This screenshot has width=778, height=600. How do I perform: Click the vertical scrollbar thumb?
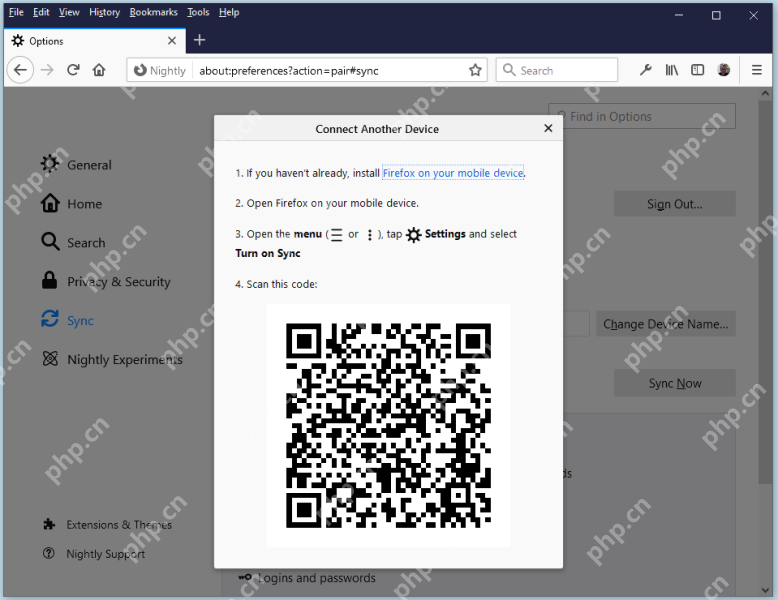click(766, 292)
